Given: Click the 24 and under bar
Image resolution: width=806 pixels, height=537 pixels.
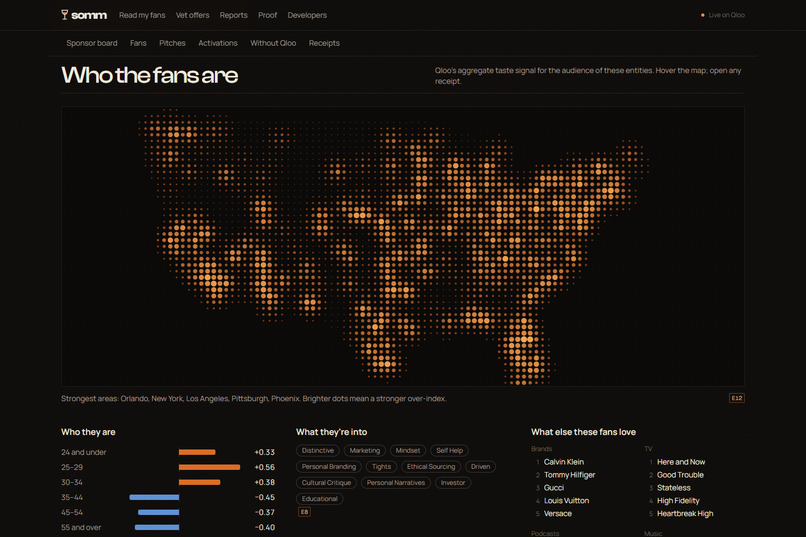Looking at the screenshot, I should point(197,452).
